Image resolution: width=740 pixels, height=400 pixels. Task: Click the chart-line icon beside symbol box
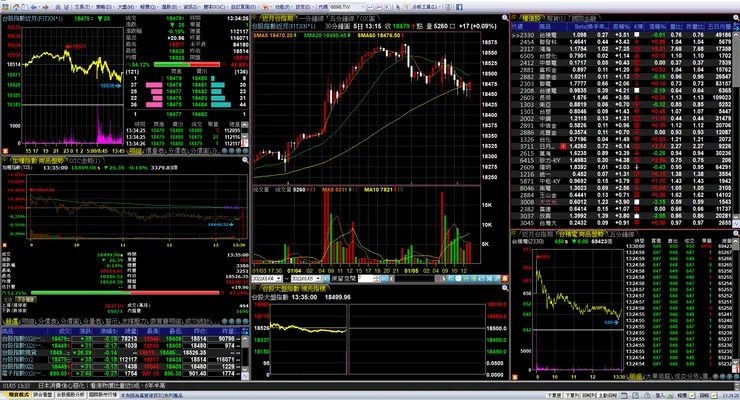(379, 7)
